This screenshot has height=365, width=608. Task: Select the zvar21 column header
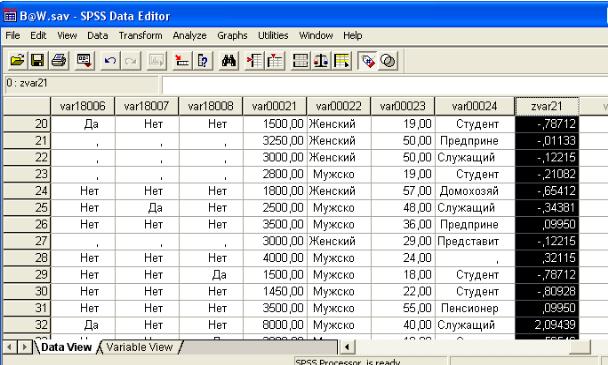[x=547, y=106]
